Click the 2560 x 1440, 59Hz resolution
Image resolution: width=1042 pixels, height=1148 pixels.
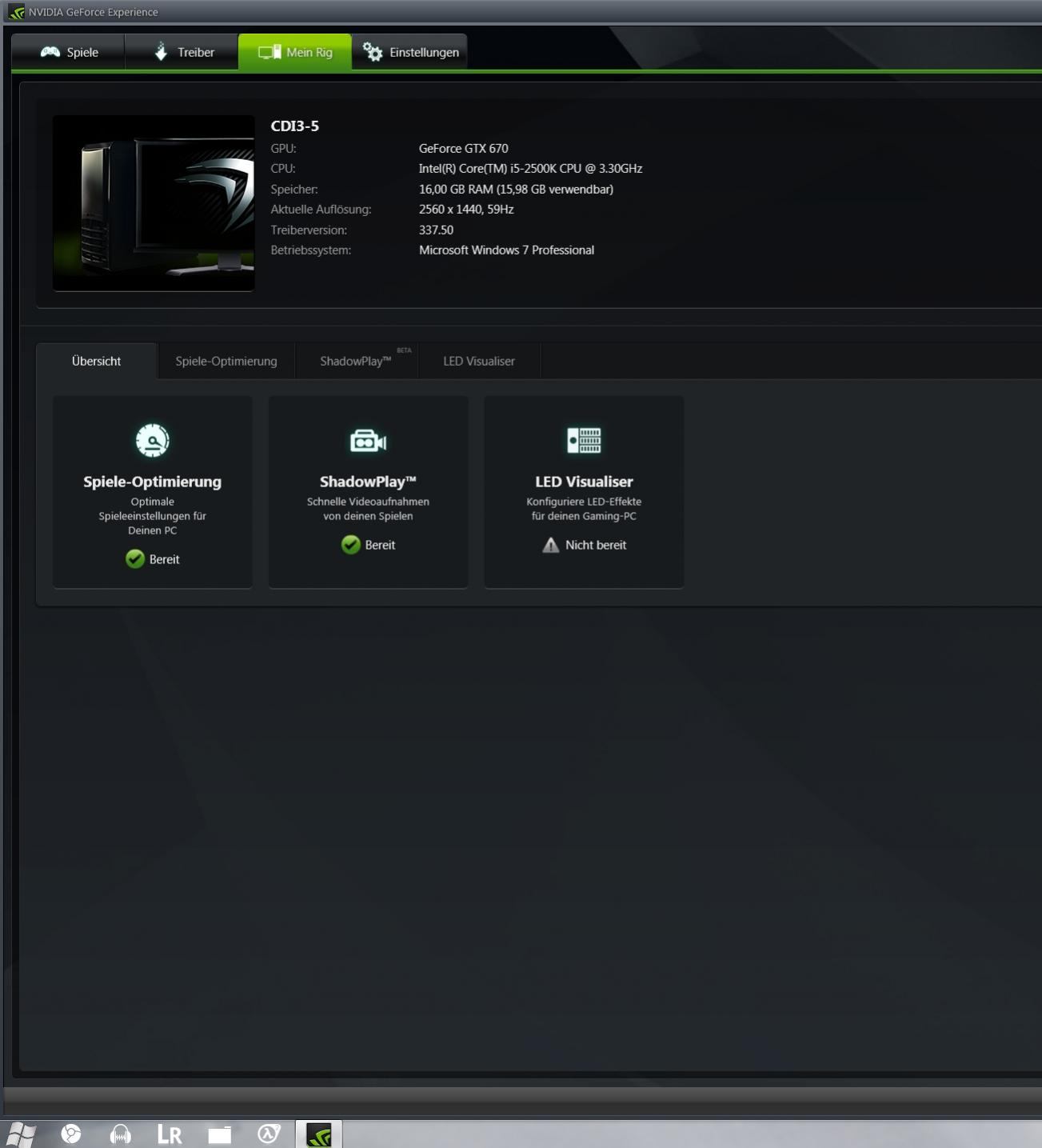click(x=466, y=209)
